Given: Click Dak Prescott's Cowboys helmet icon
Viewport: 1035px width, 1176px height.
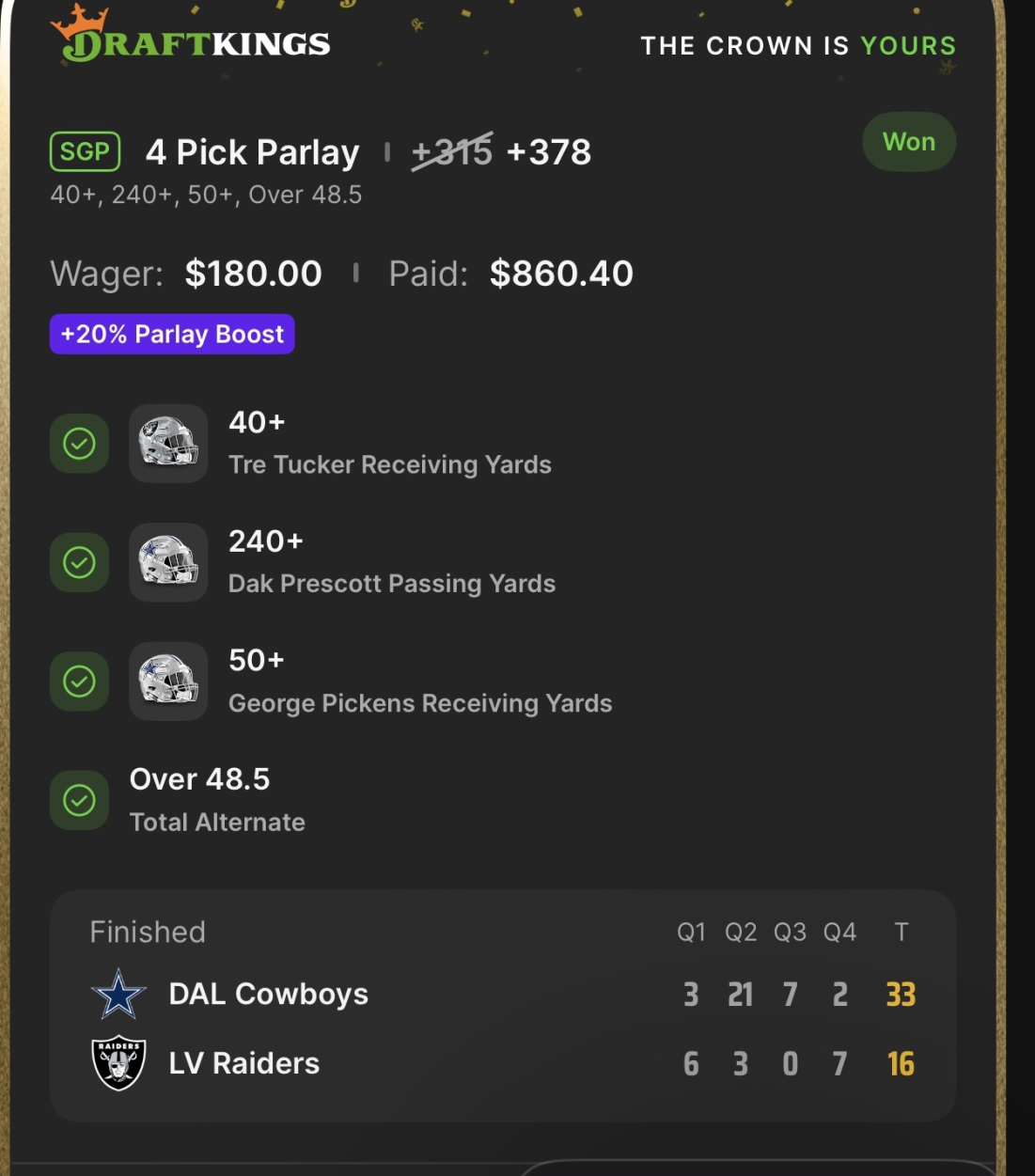Looking at the screenshot, I should (168, 562).
